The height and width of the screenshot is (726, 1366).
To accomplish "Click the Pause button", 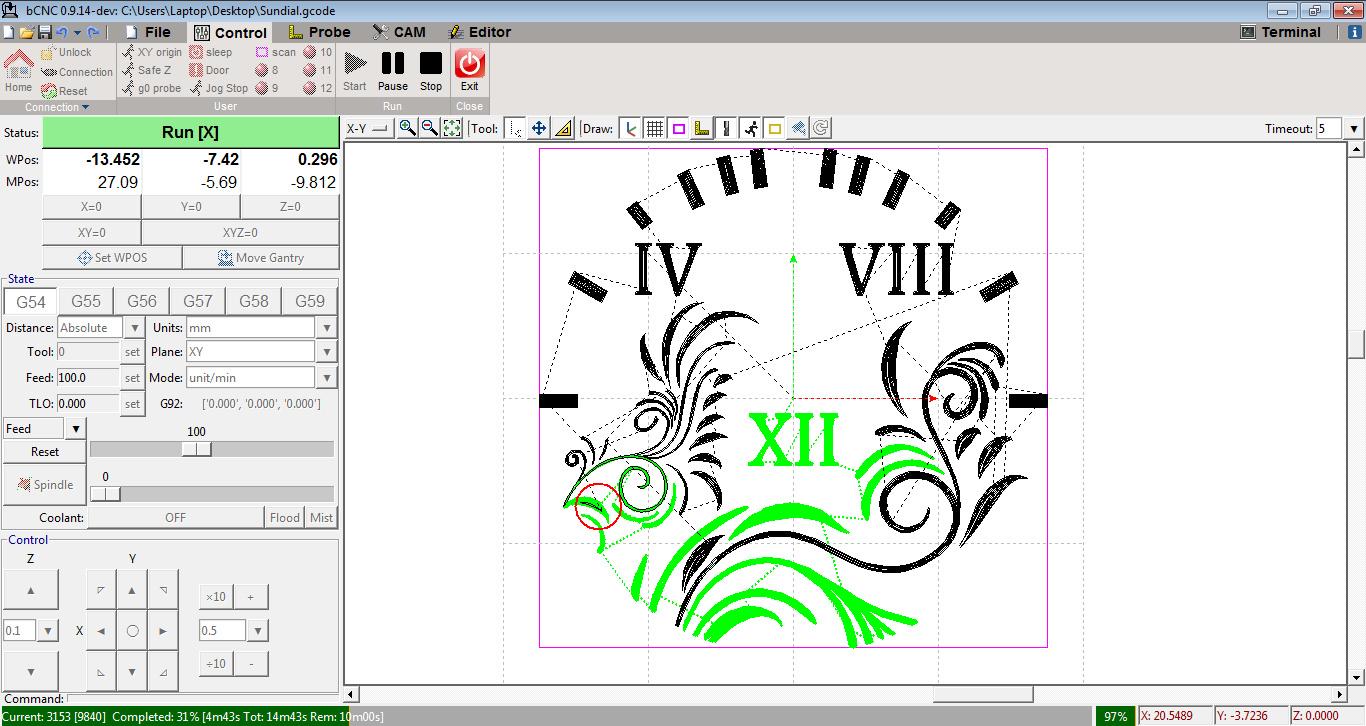I will (393, 66).
